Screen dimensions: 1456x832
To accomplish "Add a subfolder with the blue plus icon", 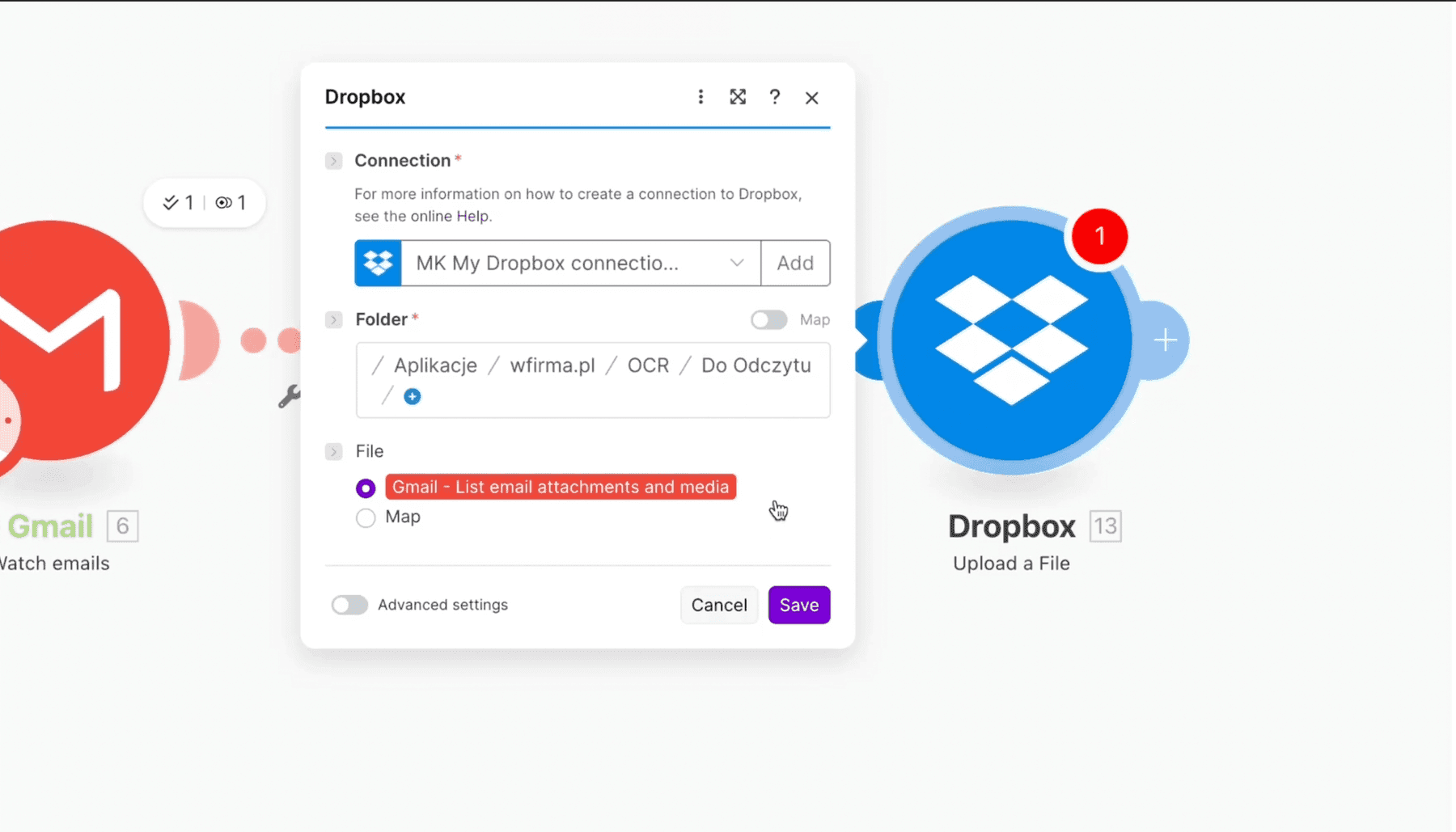I will click(413, 396).
